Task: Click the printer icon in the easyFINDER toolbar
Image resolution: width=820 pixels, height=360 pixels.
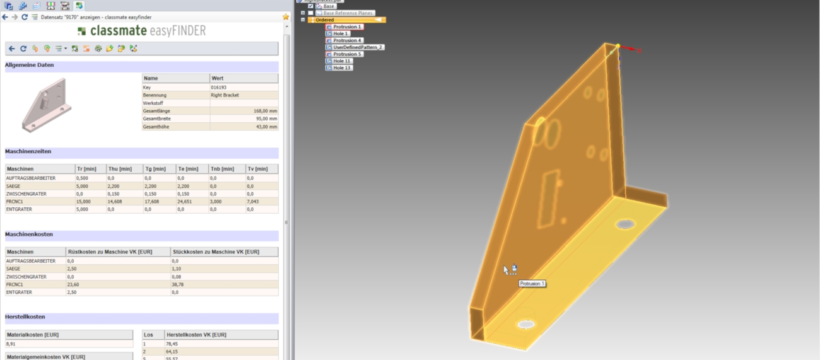Action: coord(98,49)
